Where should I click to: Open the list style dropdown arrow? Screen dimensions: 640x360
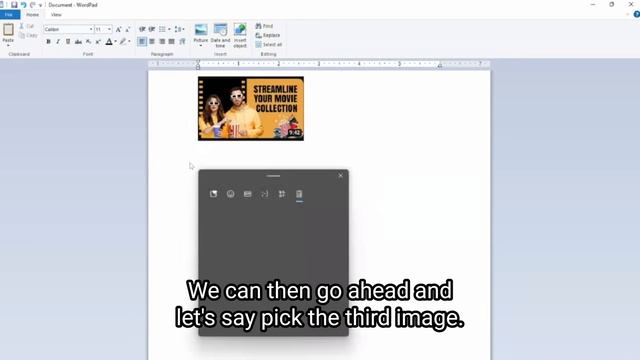169,29
